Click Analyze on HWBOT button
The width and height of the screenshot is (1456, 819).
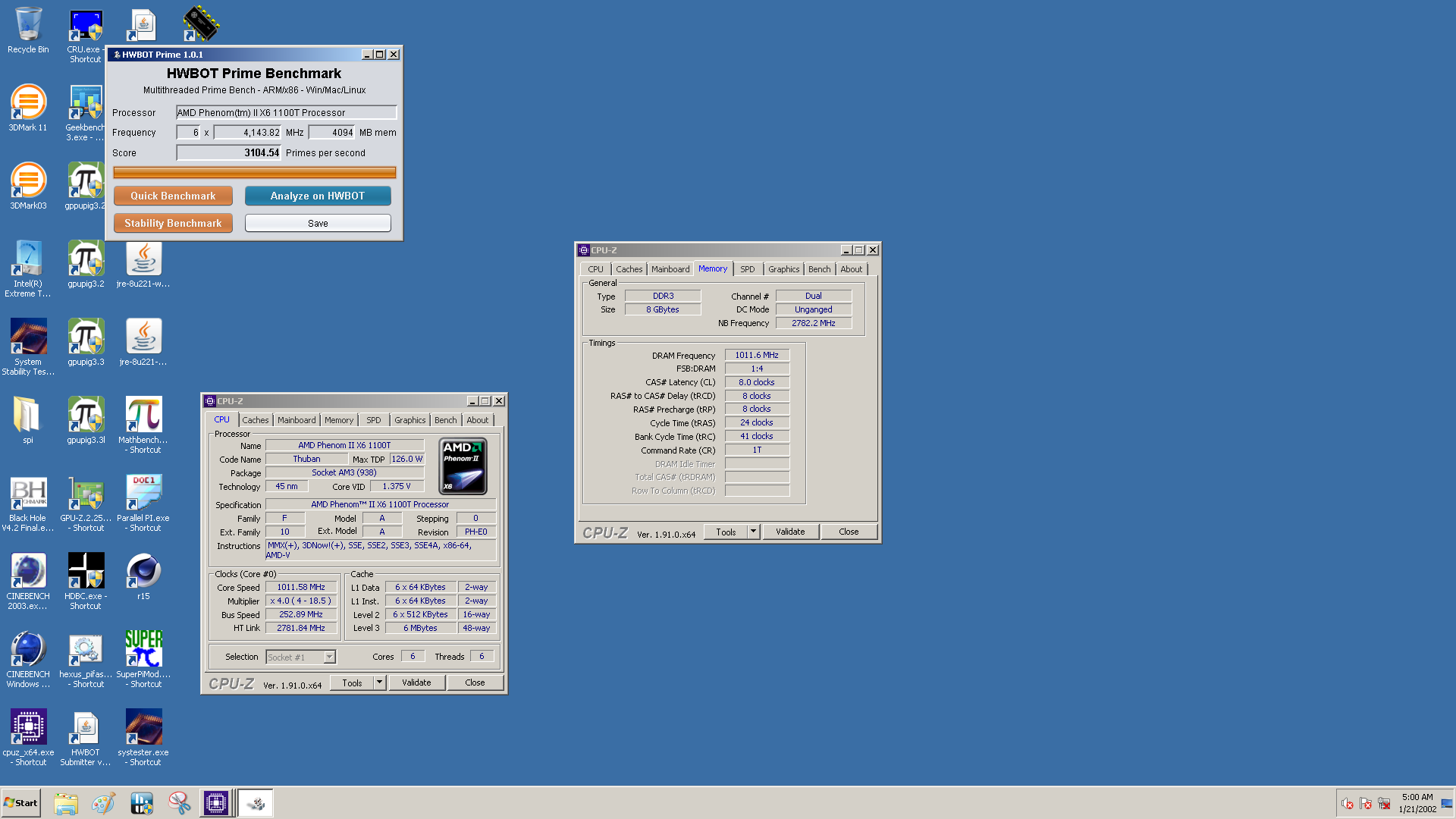[318, 196]
